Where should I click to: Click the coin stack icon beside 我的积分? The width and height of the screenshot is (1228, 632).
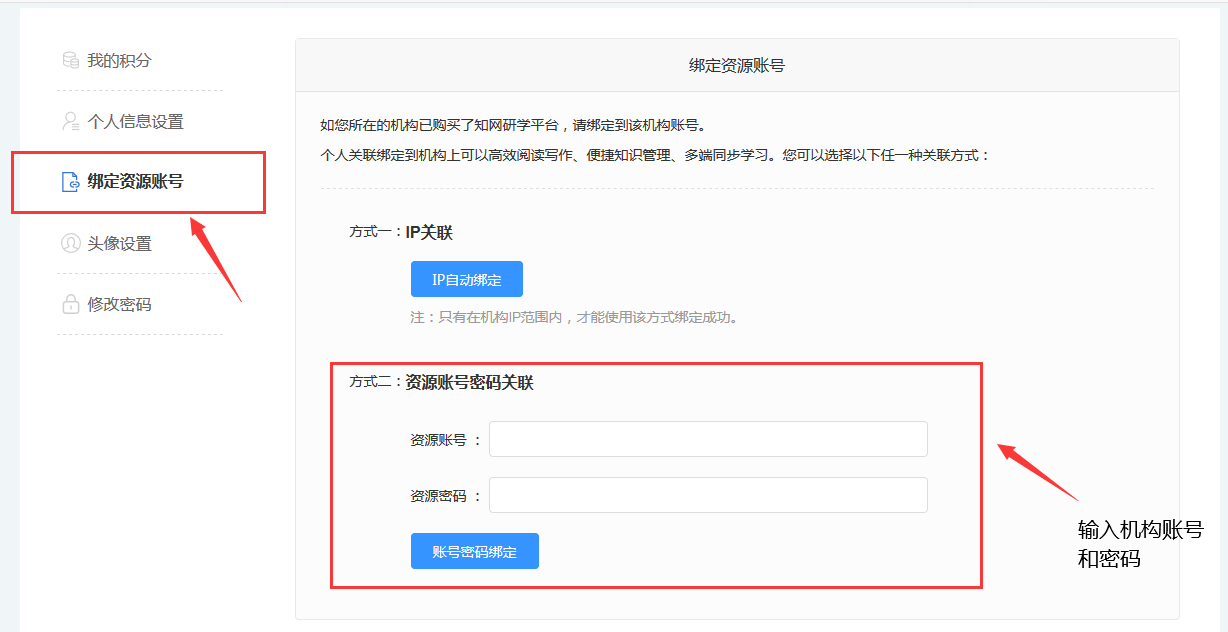pos(70,61)
